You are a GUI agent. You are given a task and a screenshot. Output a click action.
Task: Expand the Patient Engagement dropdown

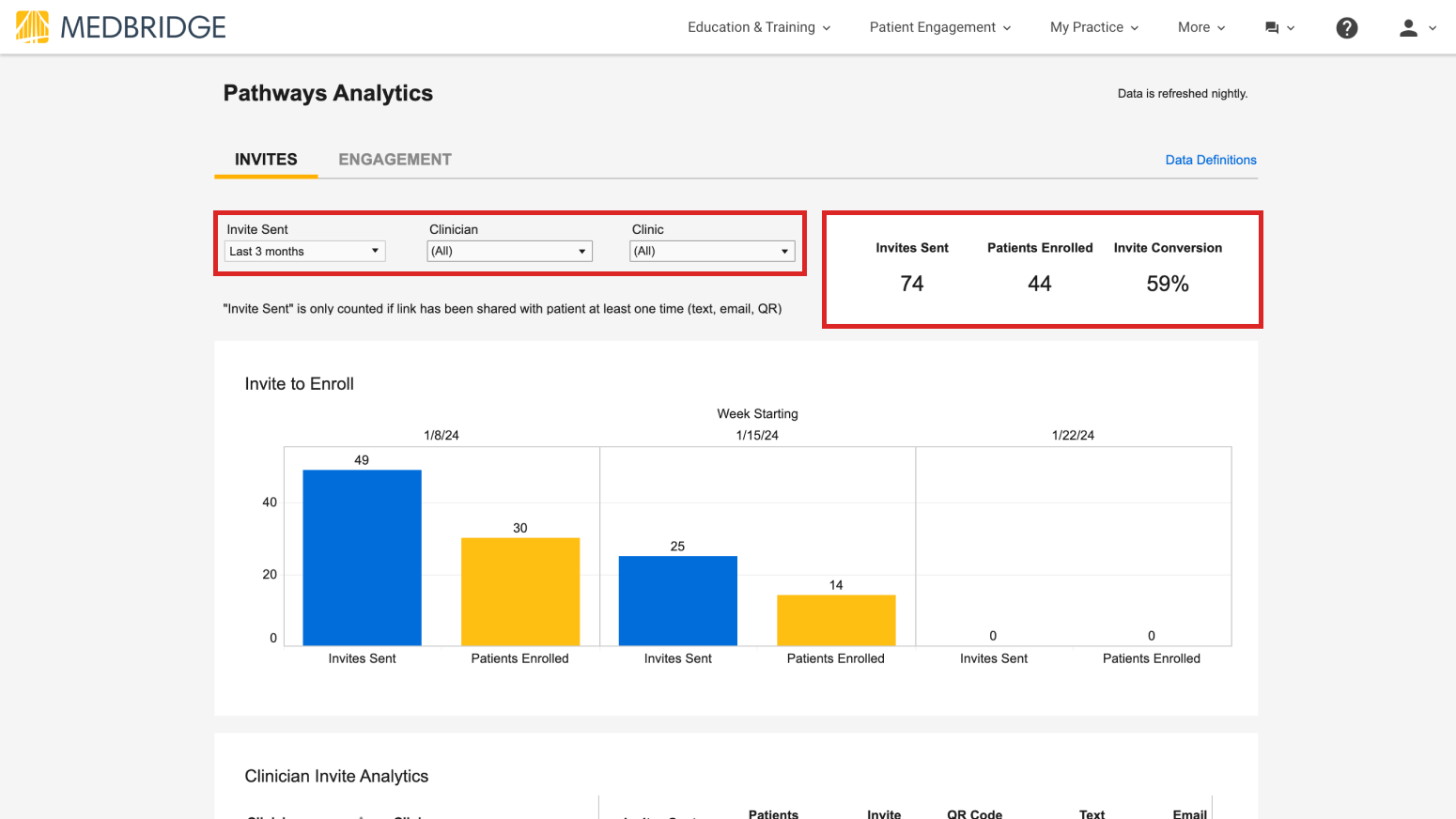[939, 27]
